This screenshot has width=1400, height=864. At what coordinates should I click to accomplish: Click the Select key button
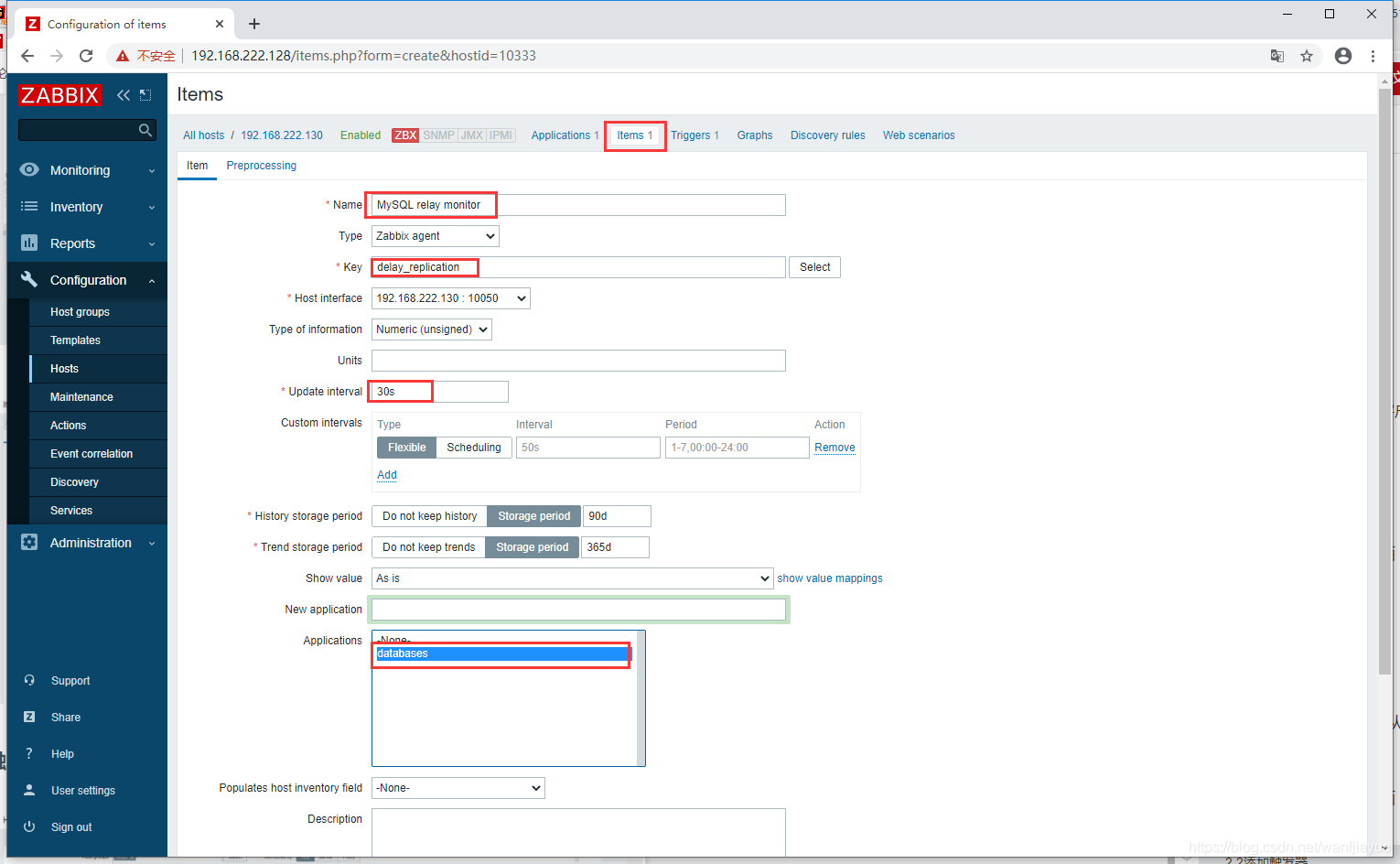(814, 267)
